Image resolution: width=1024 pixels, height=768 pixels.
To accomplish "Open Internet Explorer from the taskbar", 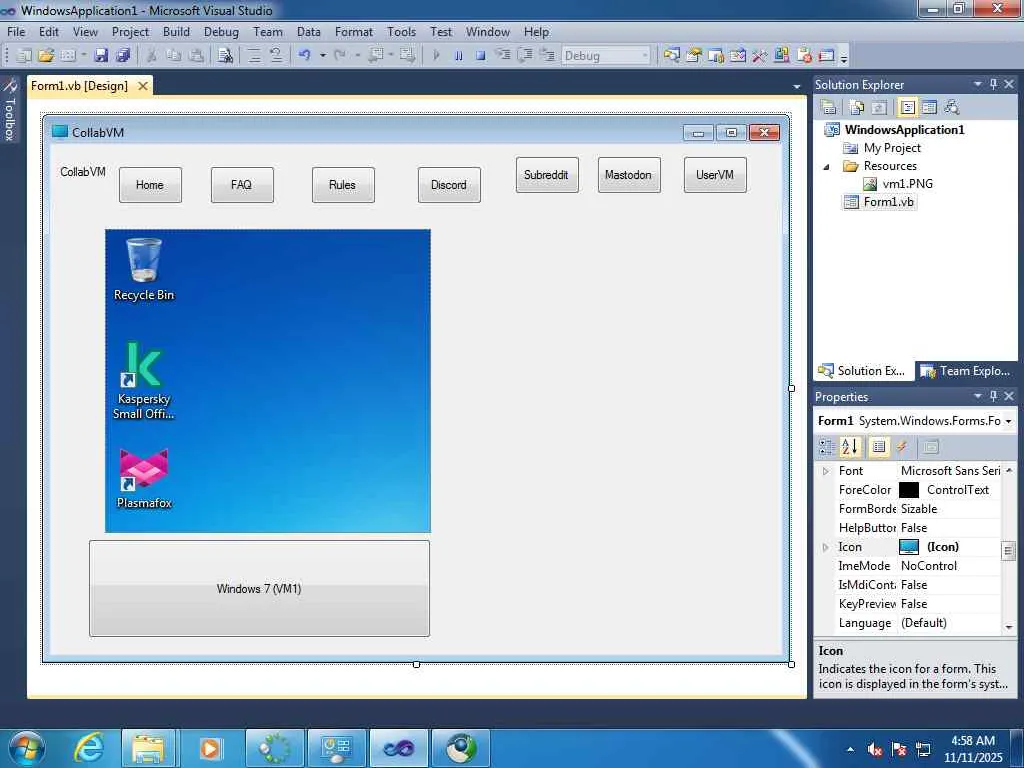I will [88, 748].
